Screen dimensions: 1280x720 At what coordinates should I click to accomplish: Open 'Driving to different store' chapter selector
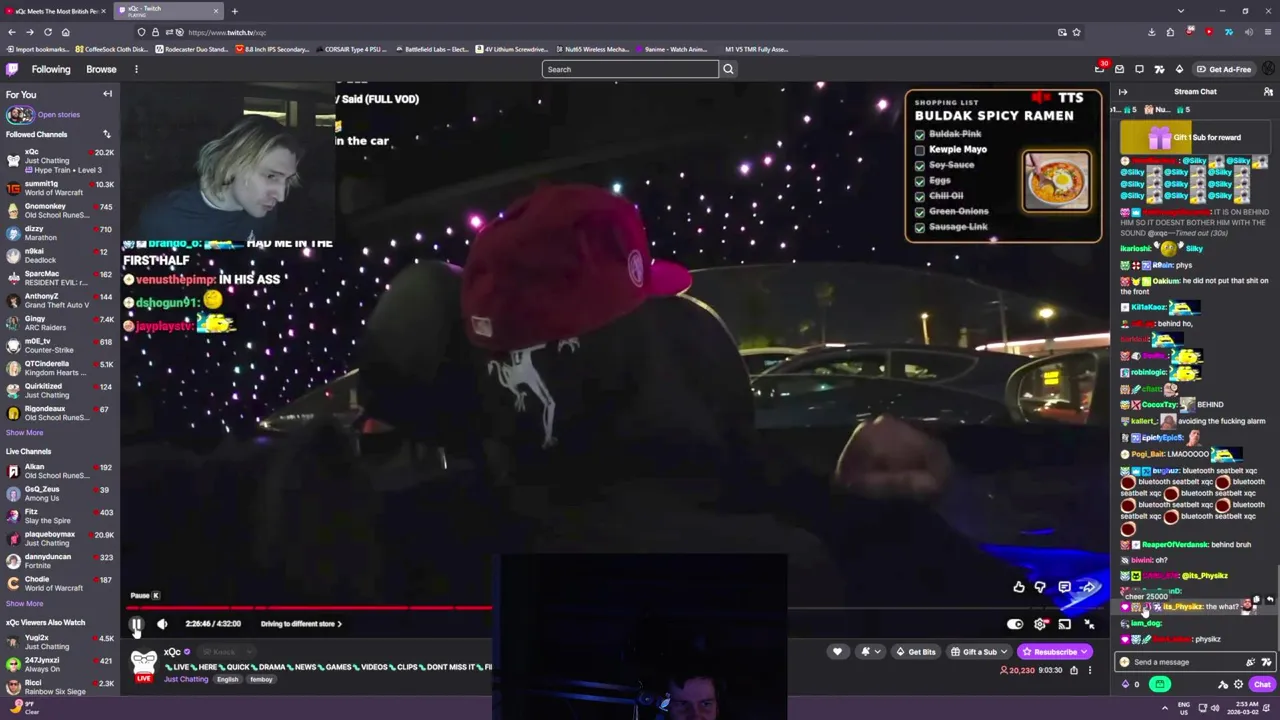[x=301, y=624]
